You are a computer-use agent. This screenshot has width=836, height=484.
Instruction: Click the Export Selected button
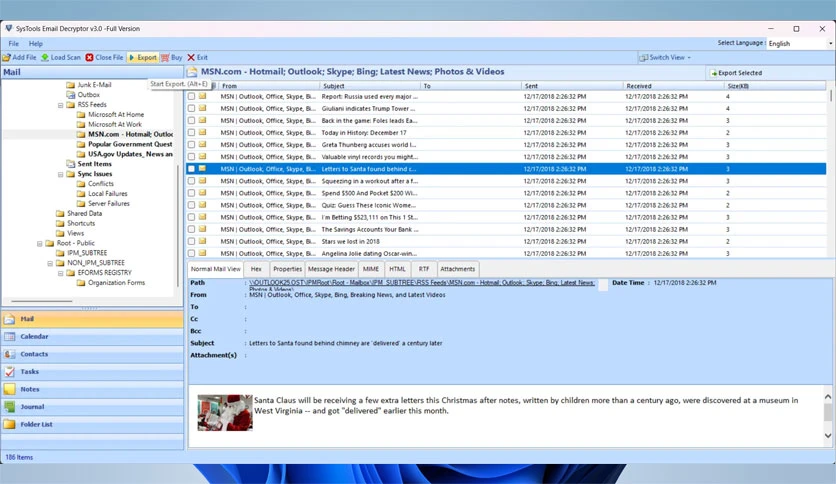click(x=736, y=73)
